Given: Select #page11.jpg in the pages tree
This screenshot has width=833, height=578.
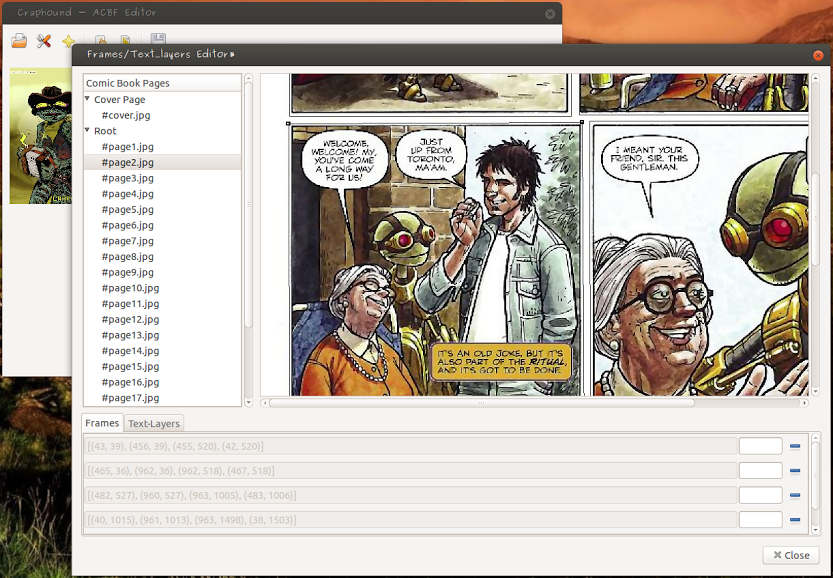Looking at the screenshot, I should click(130, 303).
